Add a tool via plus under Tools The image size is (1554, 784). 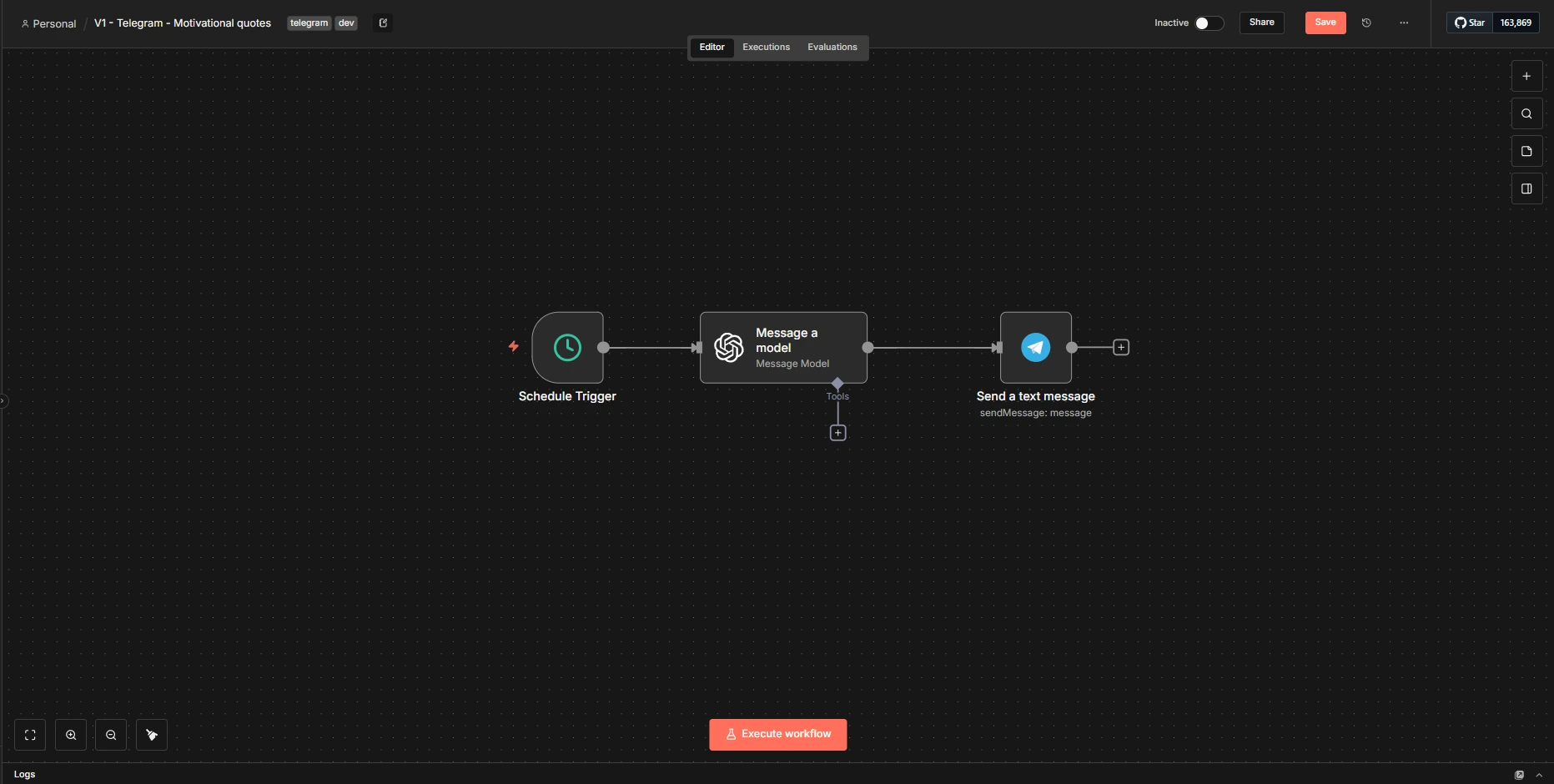pos(837,433)
